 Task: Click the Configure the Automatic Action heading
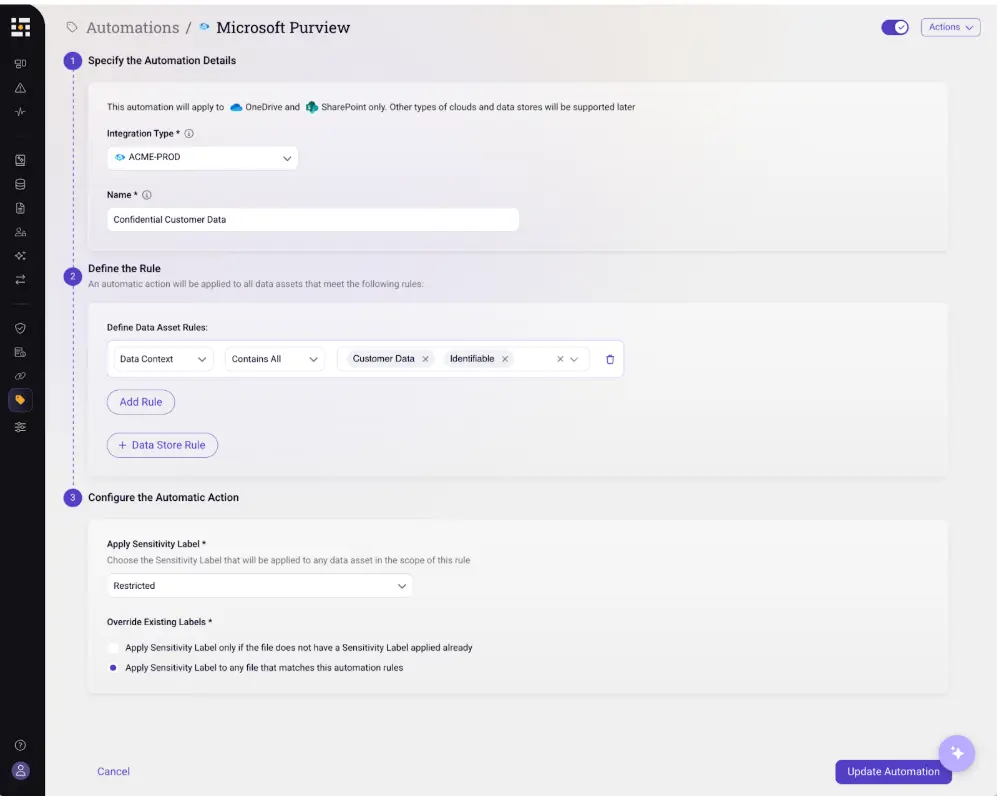click(x=163, y=498)
